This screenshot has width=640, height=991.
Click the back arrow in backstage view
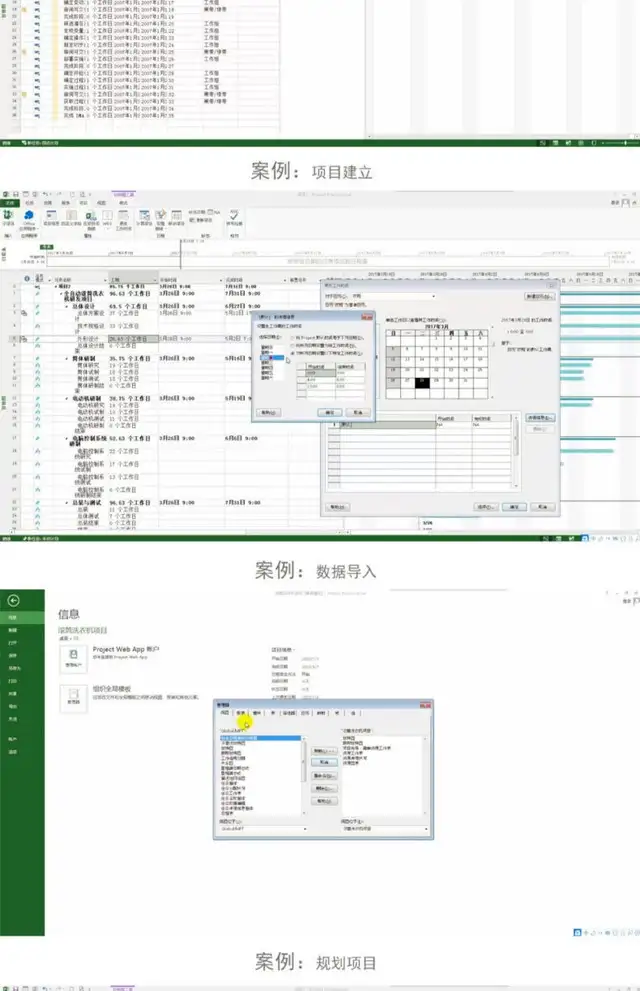click(13, 600)
